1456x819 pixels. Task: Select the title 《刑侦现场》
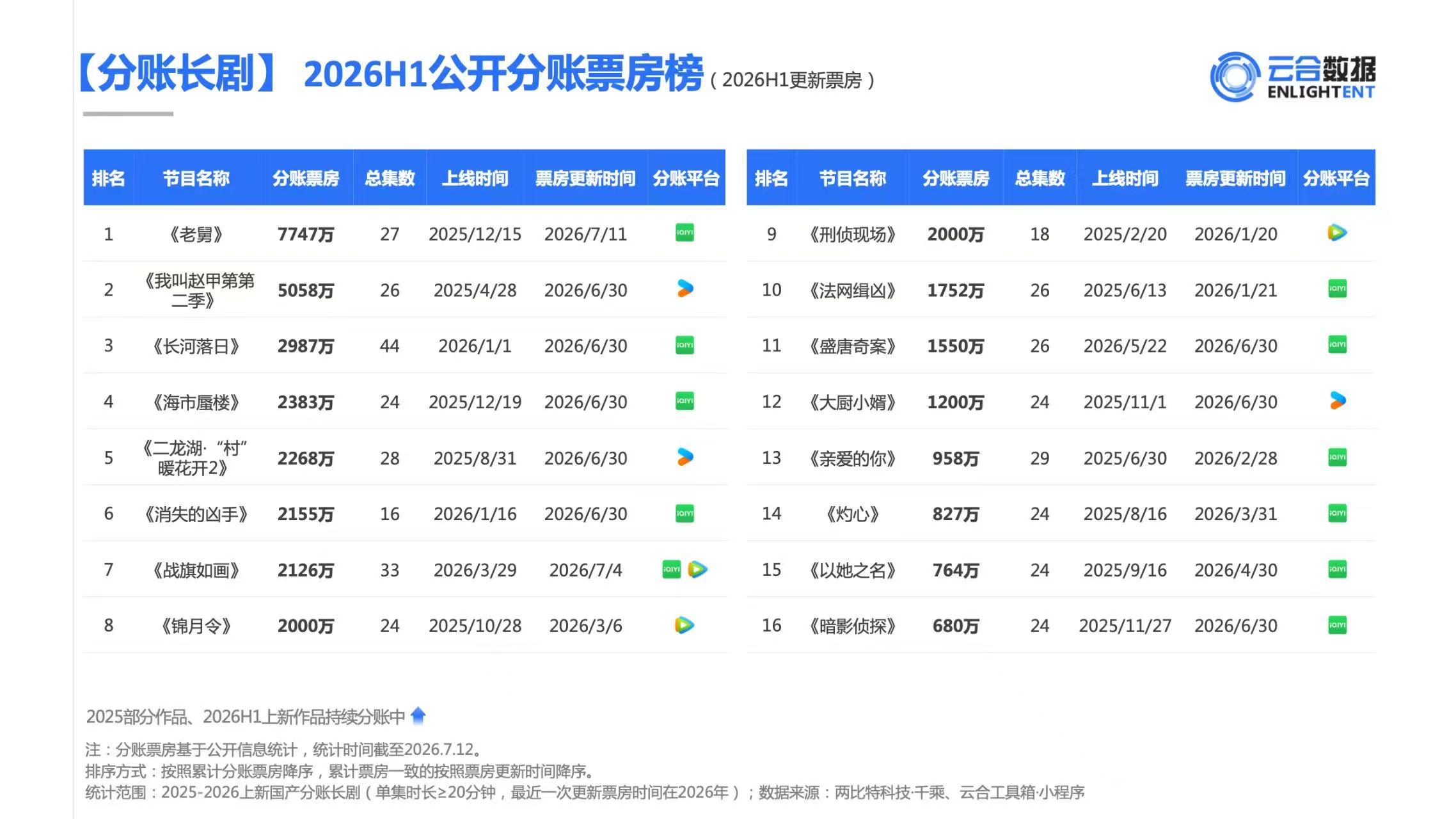[x=853, y=234]
